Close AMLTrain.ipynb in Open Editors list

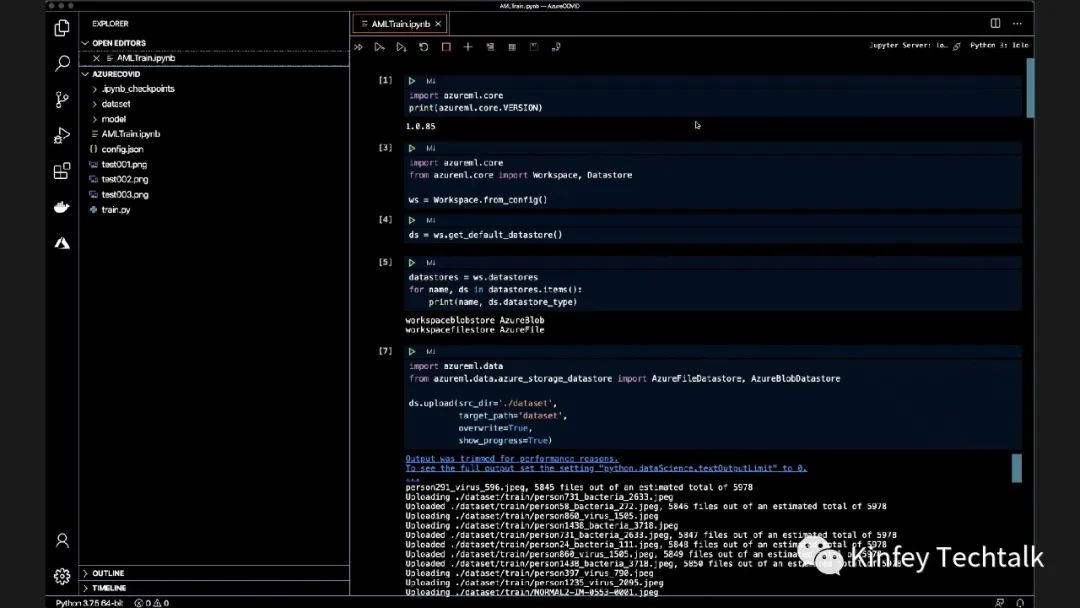coord(96,59)
